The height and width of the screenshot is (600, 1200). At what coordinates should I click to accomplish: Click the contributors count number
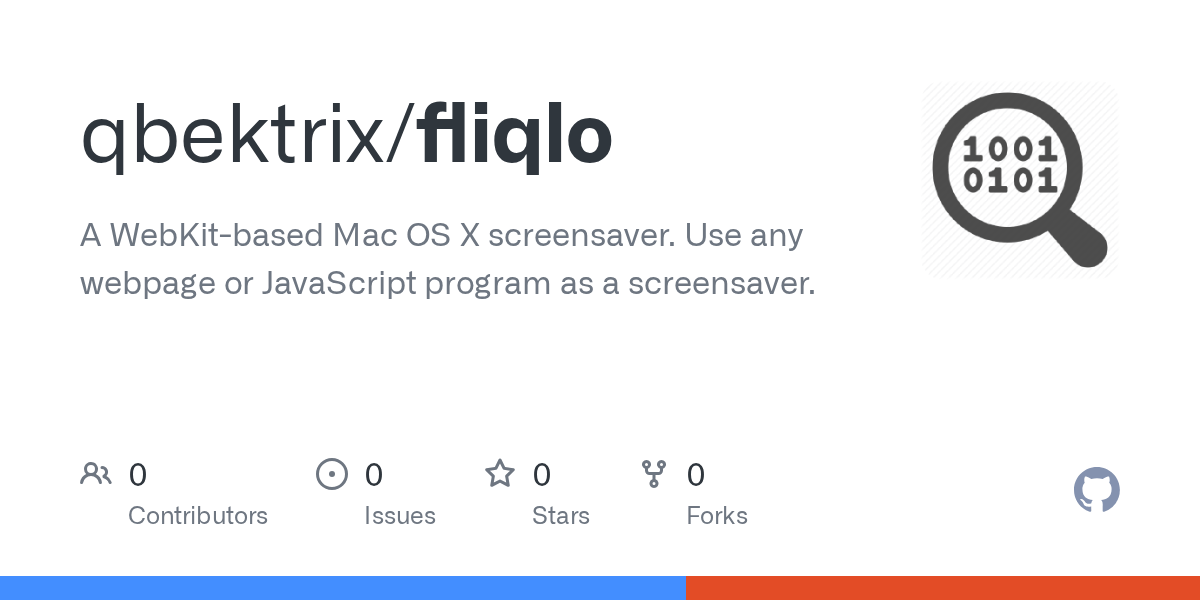tap(138, 474)
